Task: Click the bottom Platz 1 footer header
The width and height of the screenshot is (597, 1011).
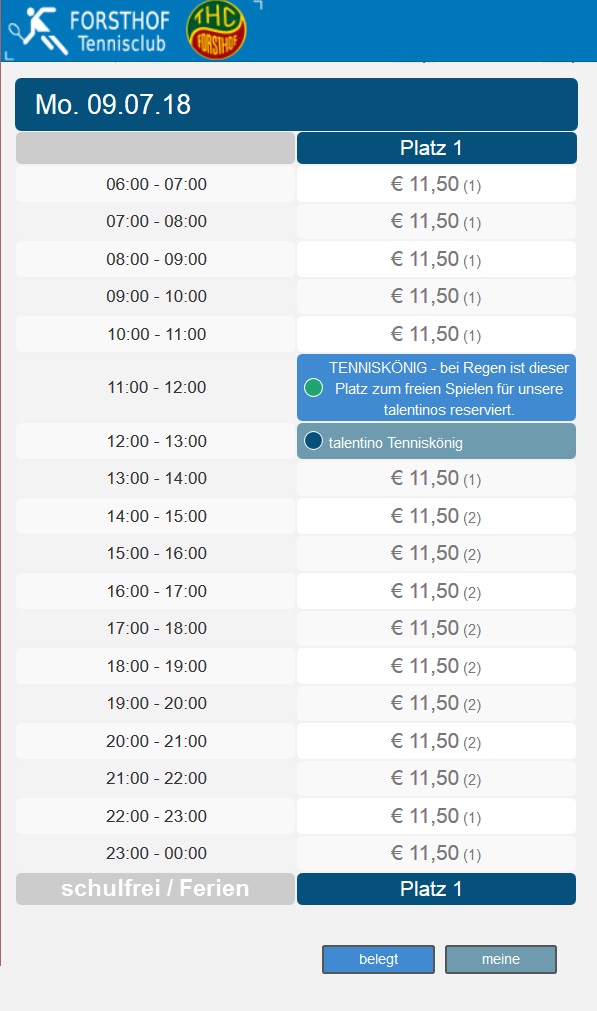Action: point(436,889)
